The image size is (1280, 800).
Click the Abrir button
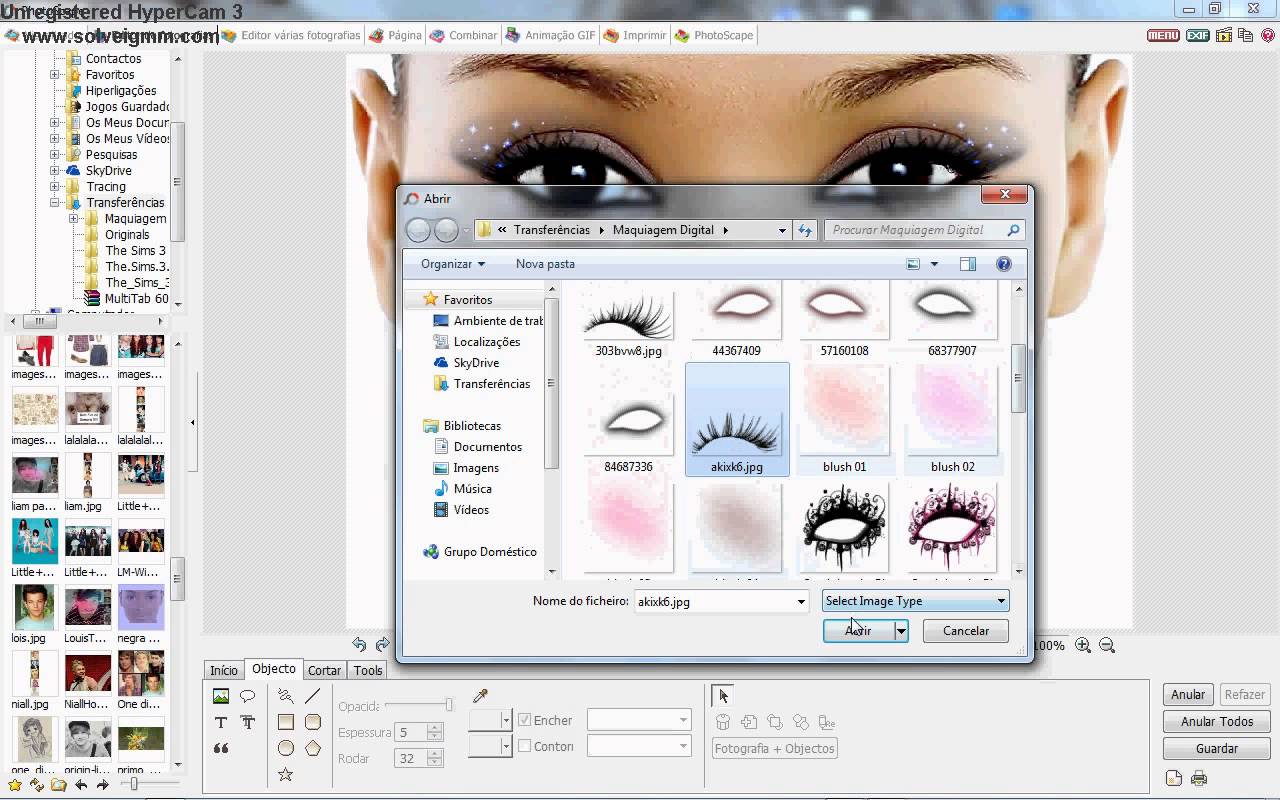(x=858, y=631)
